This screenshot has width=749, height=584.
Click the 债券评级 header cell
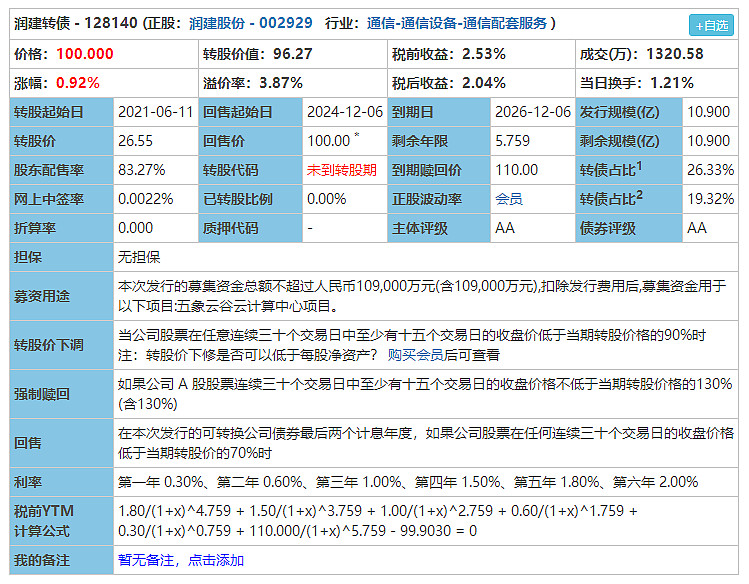629,228
